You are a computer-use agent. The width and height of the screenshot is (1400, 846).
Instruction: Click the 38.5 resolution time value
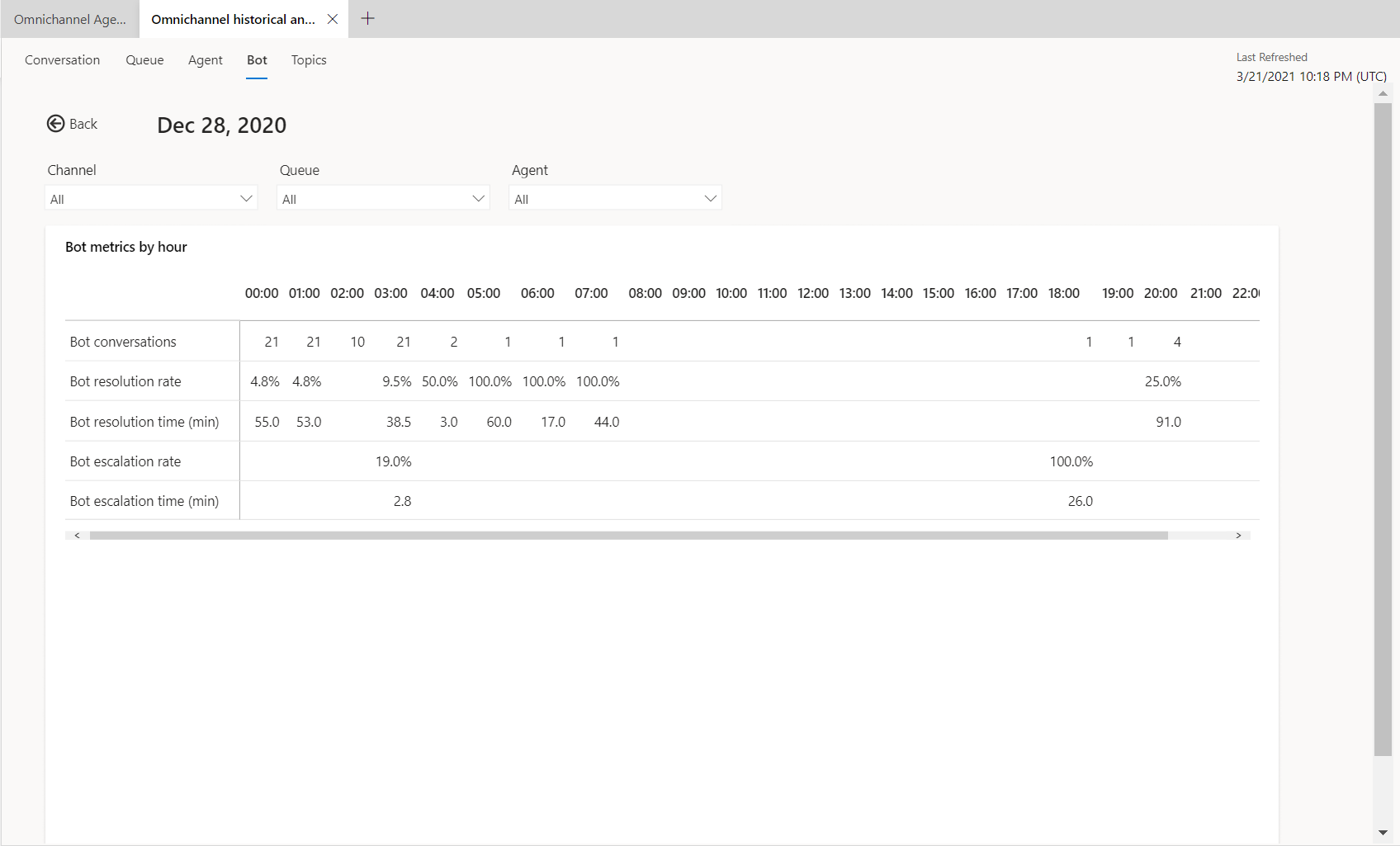(399, 422)
